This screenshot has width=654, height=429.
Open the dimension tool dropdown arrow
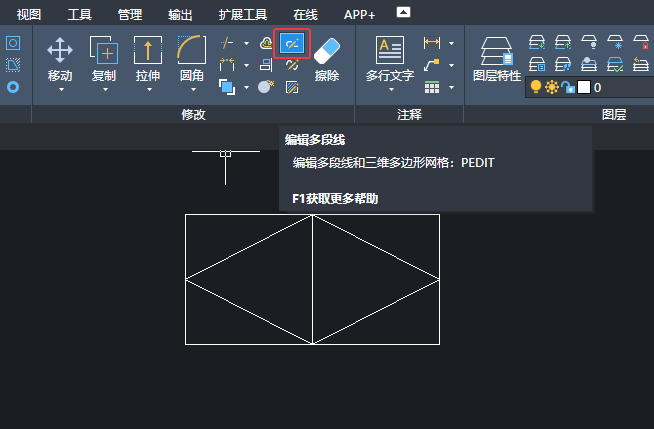(451, 43)
